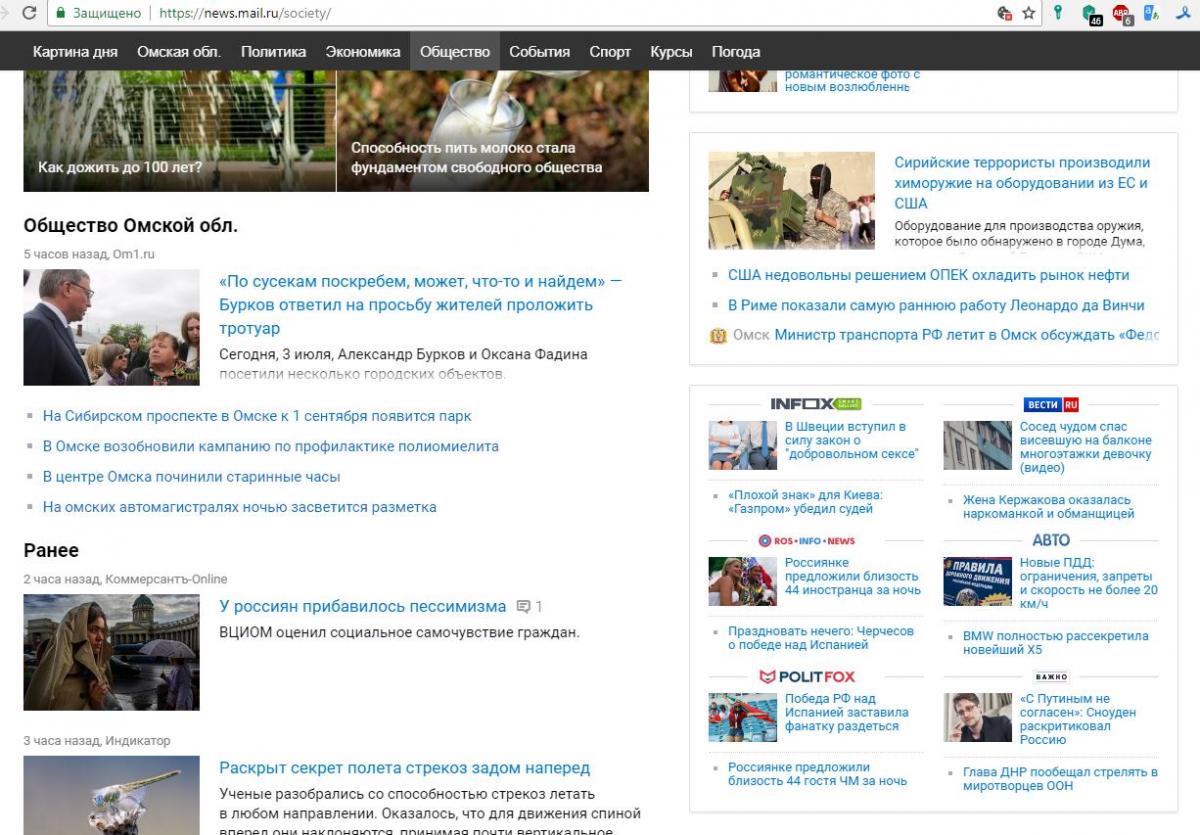
Task: Open the Google Translate extension icon
Action: 1151,14
